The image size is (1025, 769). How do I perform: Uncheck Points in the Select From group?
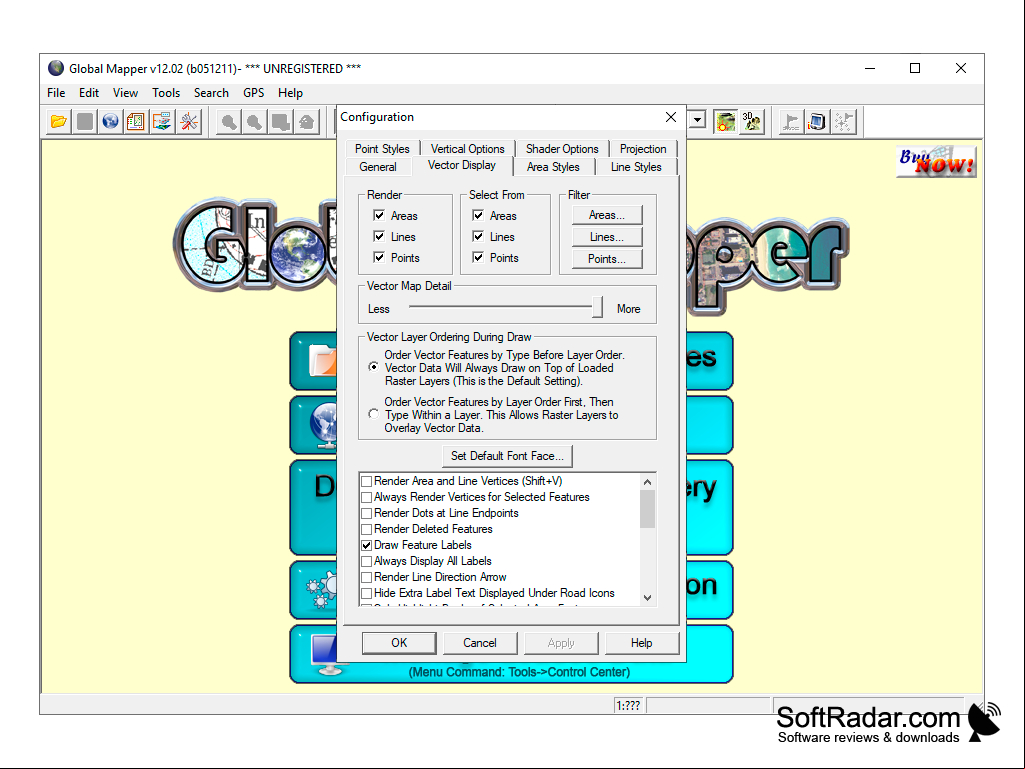(x=479, y=257)
